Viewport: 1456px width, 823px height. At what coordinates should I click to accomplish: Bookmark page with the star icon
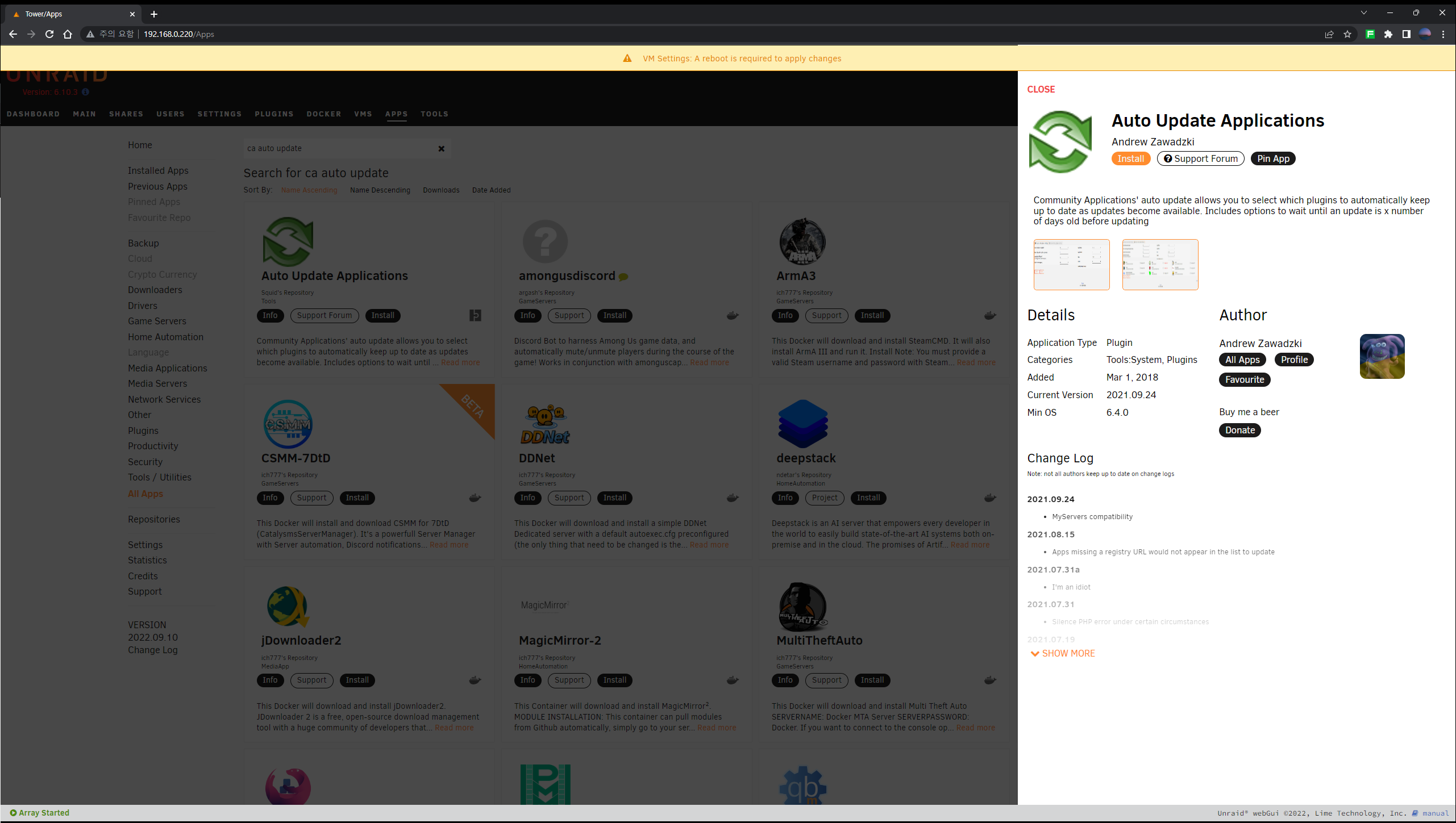point(1347,34)
